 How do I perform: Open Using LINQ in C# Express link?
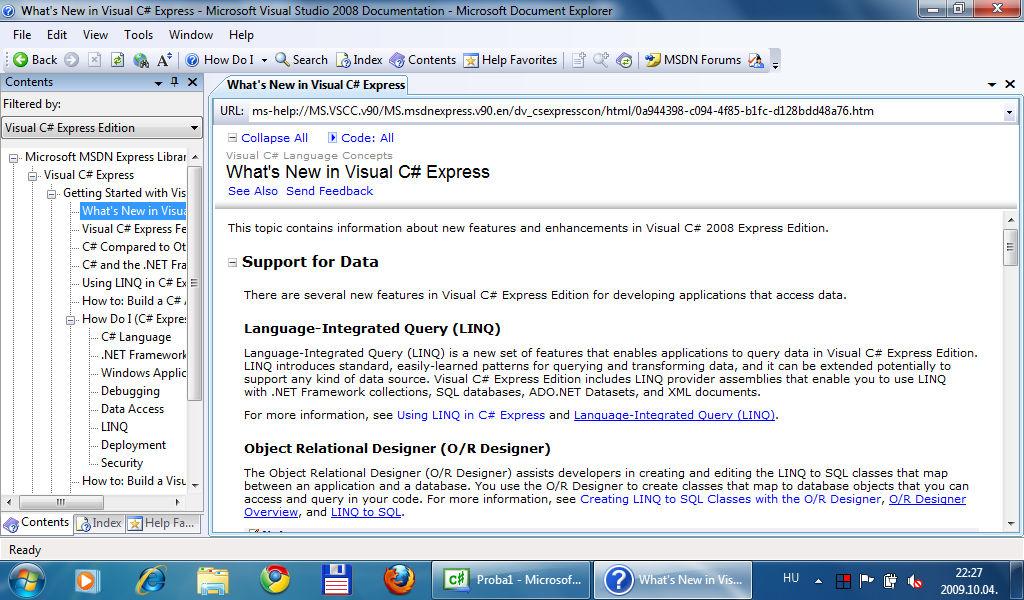click(x=471, y=415)
